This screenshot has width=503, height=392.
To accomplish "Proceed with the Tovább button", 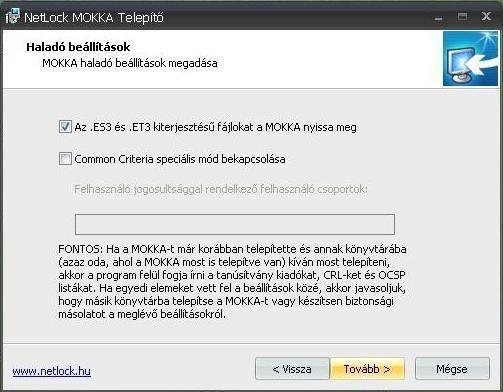I will tap(367, 369).
